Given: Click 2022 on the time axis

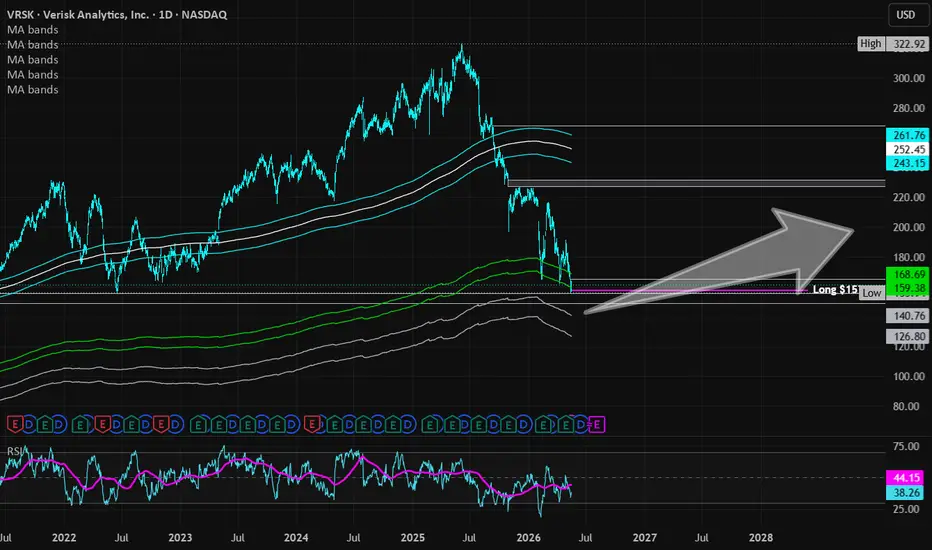Looking at the screenshot, I should click(x=64, y=538).
